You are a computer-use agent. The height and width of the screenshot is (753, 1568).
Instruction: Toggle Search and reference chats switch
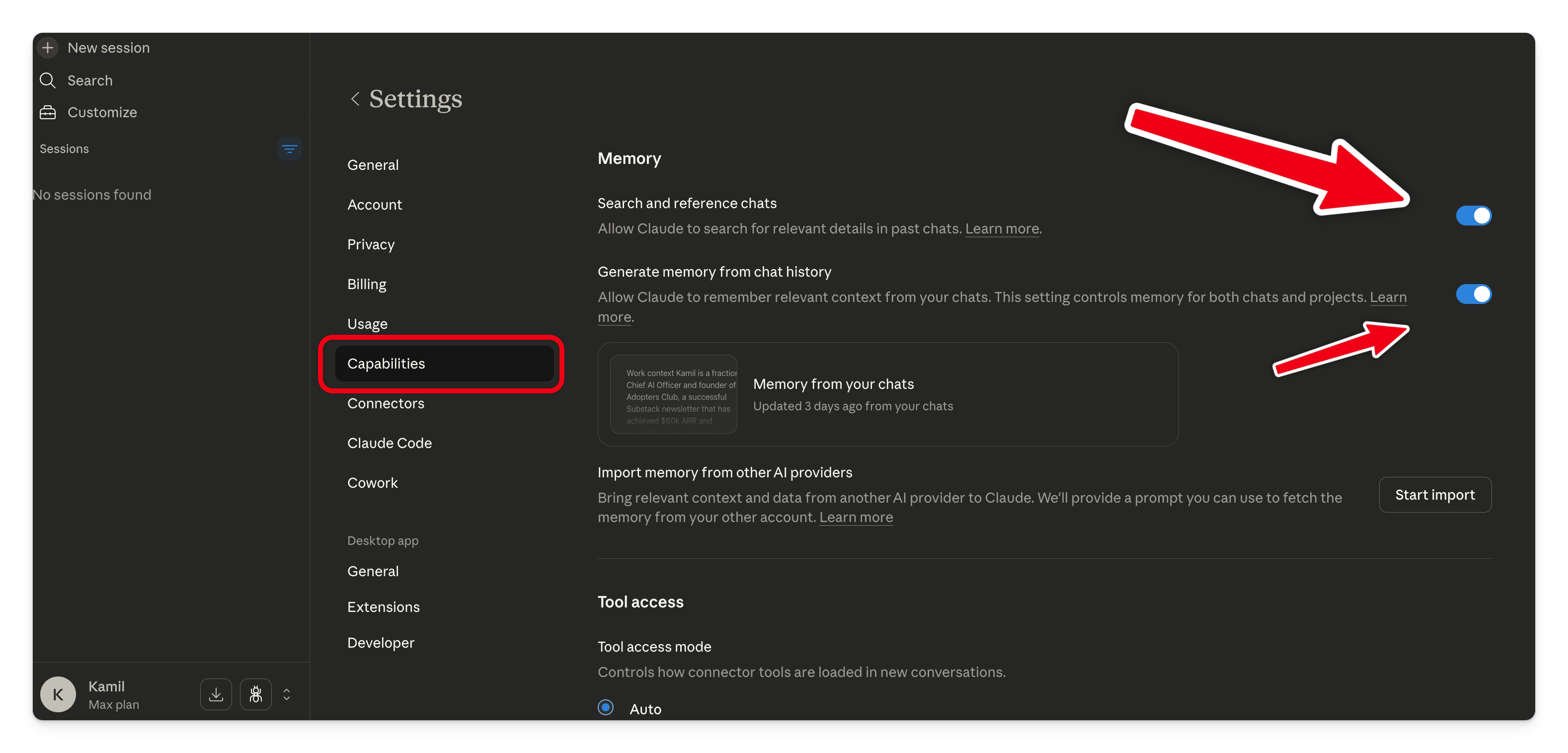pyautogui.click(x=1473, y=216)
